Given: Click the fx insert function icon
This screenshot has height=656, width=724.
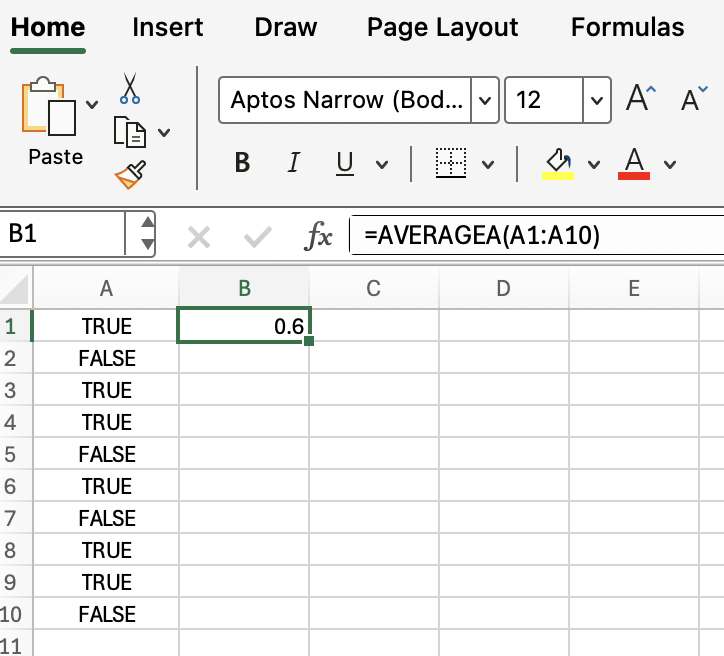Looking at the screenshot, I should pos(318,235).
